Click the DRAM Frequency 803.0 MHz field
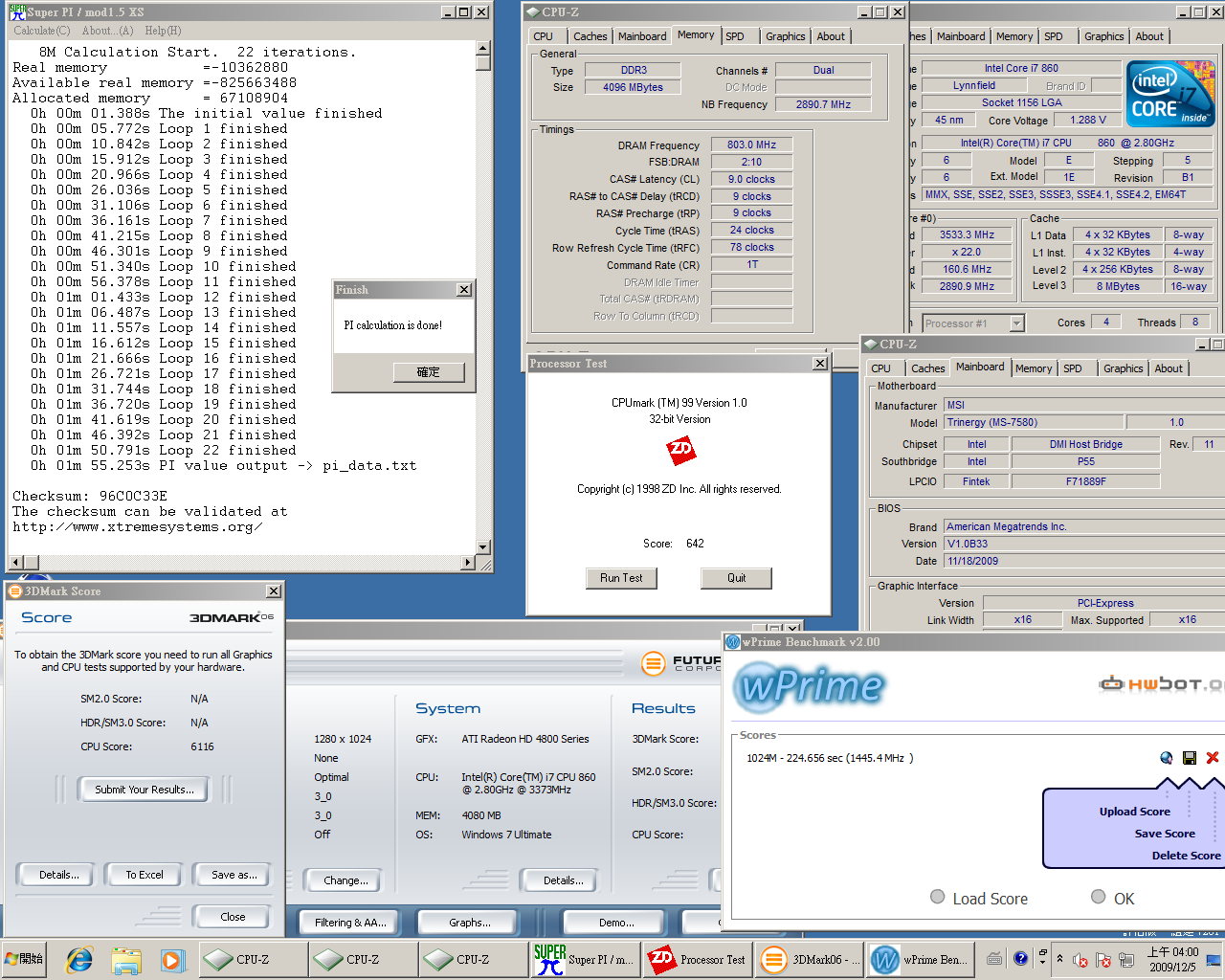This screenshot has width=1225, height=980. pyautogui.click(x=751, y=145)
